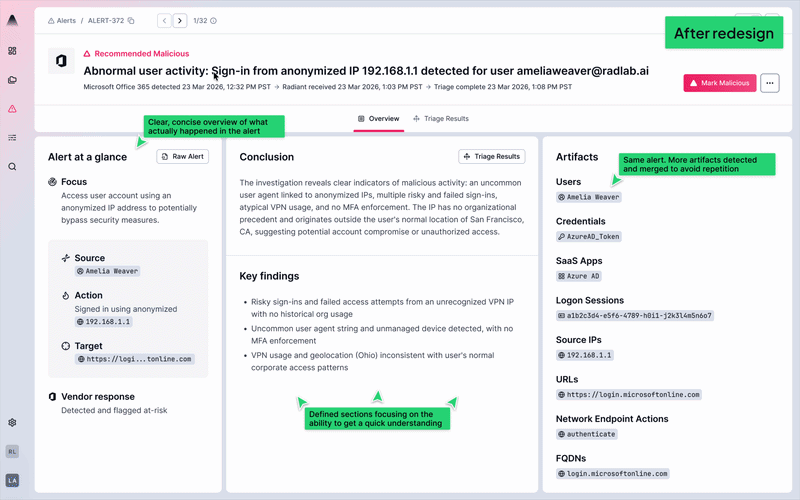The image size is (800, 500).
Task: Click the info icon beside 1/32
Action: click(214, 20)
